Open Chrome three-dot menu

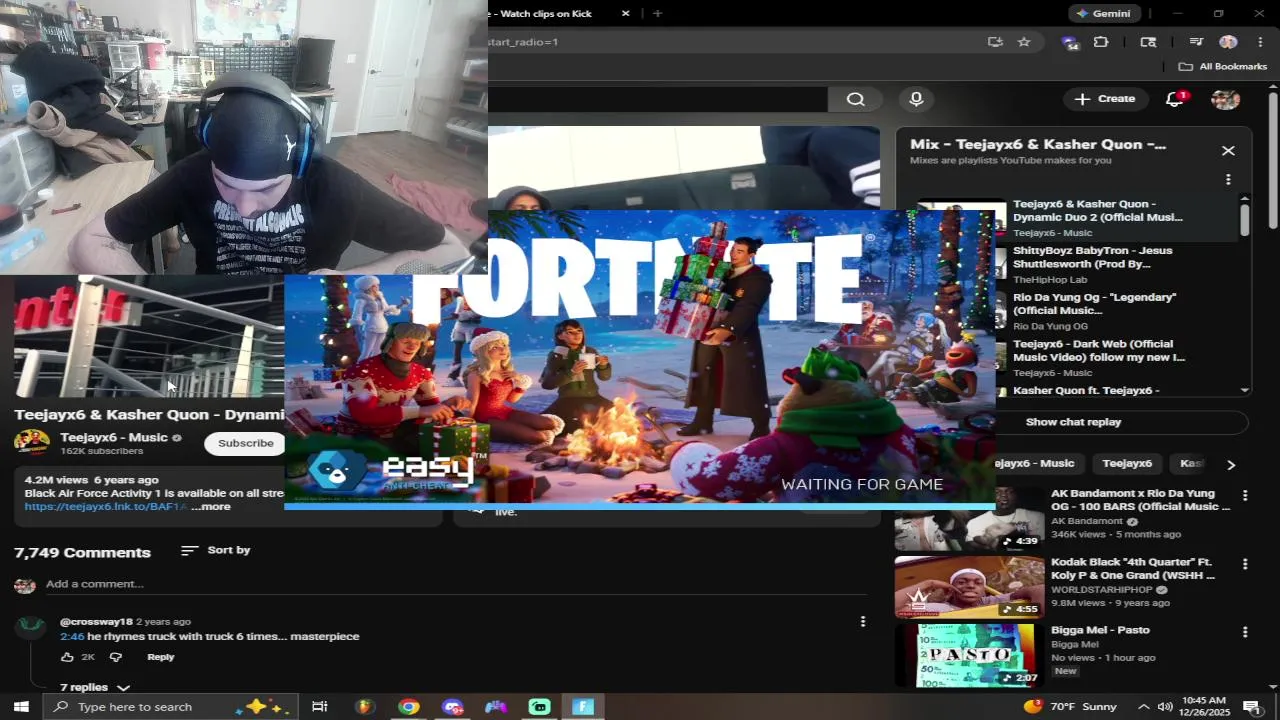[1260, 42]
